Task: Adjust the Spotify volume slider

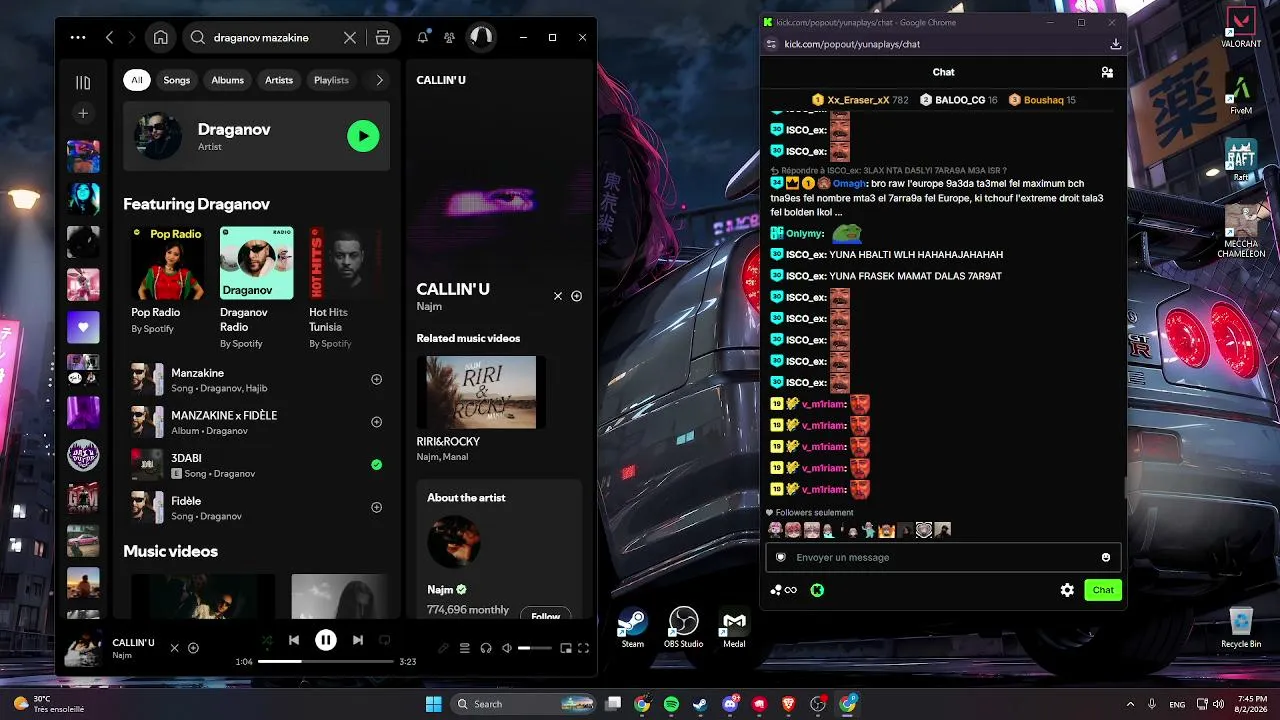Action: (535, 648)
